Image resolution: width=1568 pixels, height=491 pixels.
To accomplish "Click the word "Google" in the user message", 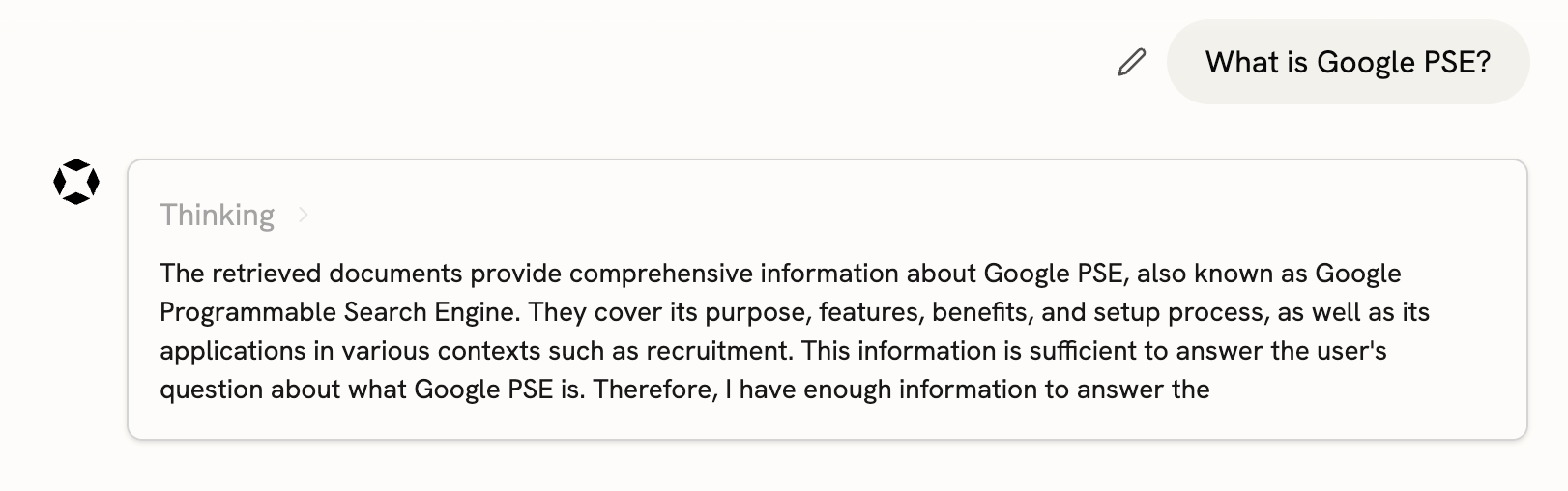I will 1365,63.
